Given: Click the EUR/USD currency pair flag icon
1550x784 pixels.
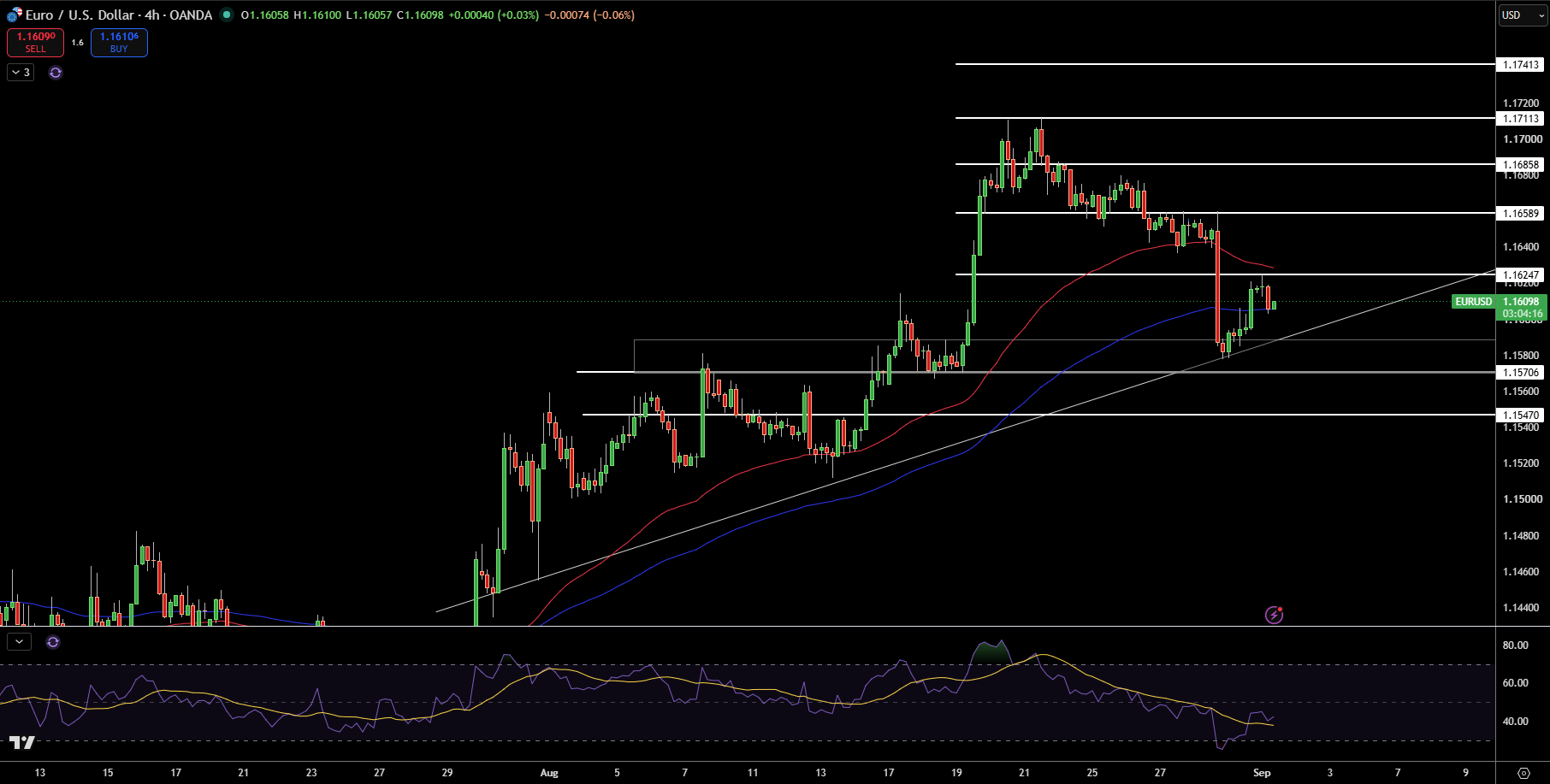Looking at the screenshot, I should pos(15,15).
